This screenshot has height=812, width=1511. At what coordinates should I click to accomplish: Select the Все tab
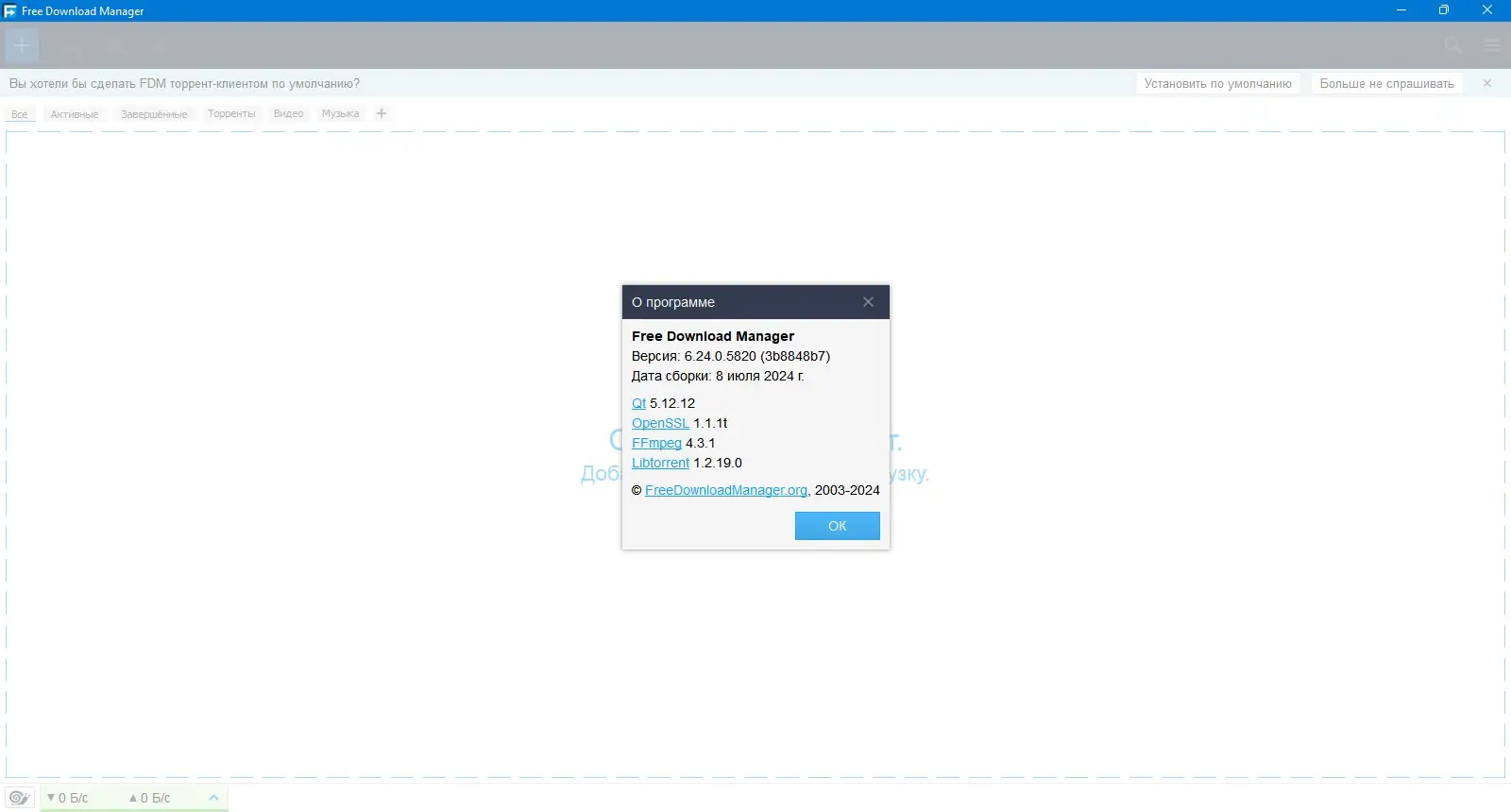(20, 114)
